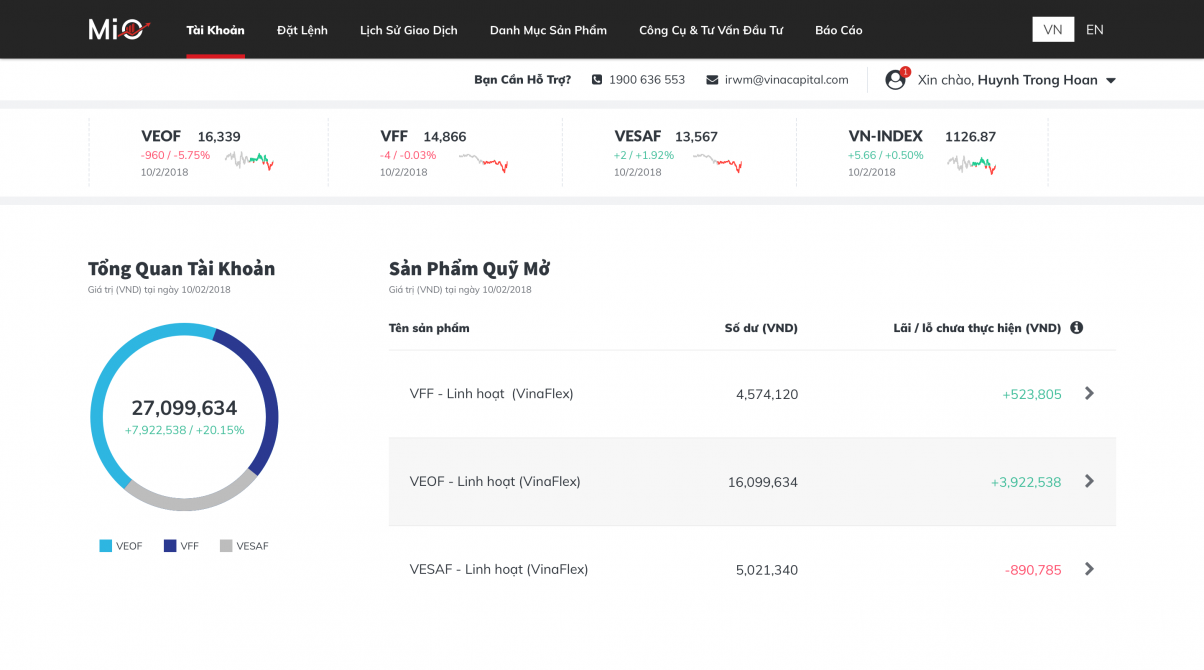Viewport: 1204px width, 670px height.
Task: Click the info icon beside Lãi / lỗ column
Action: coord(1076,328)
